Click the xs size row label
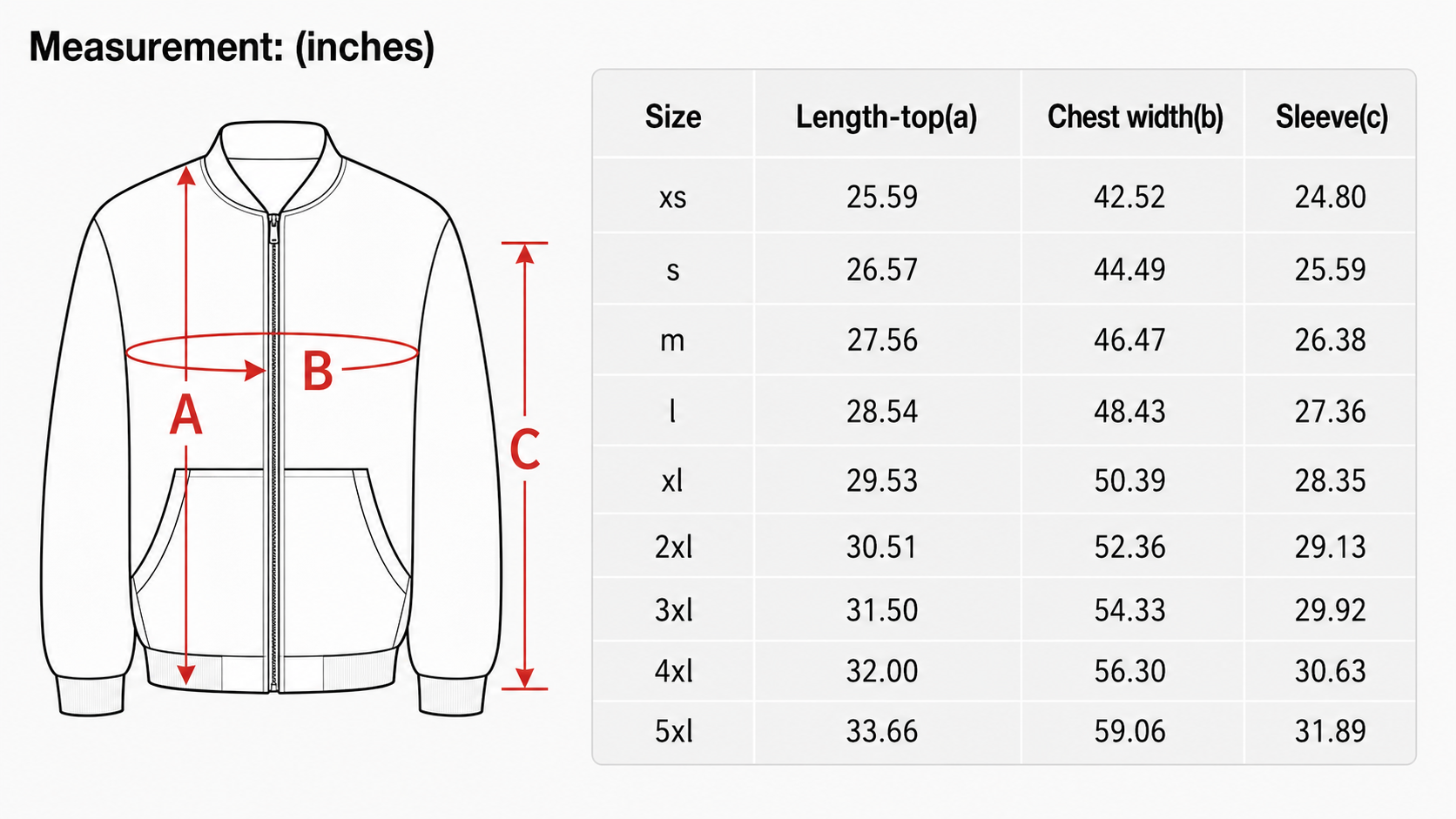This screenshot has width=1456, height=819. tap(672, 198)
